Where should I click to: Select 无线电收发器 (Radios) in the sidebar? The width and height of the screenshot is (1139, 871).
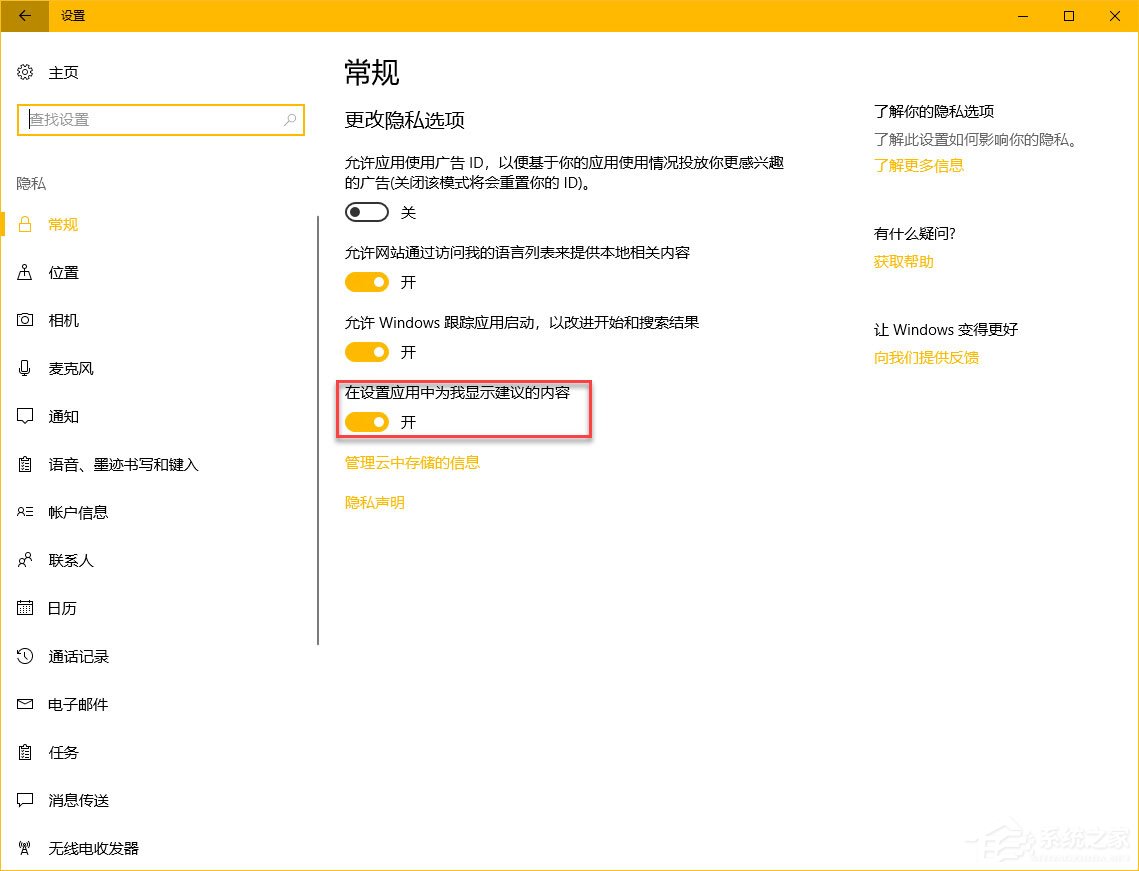coord(93,848)
